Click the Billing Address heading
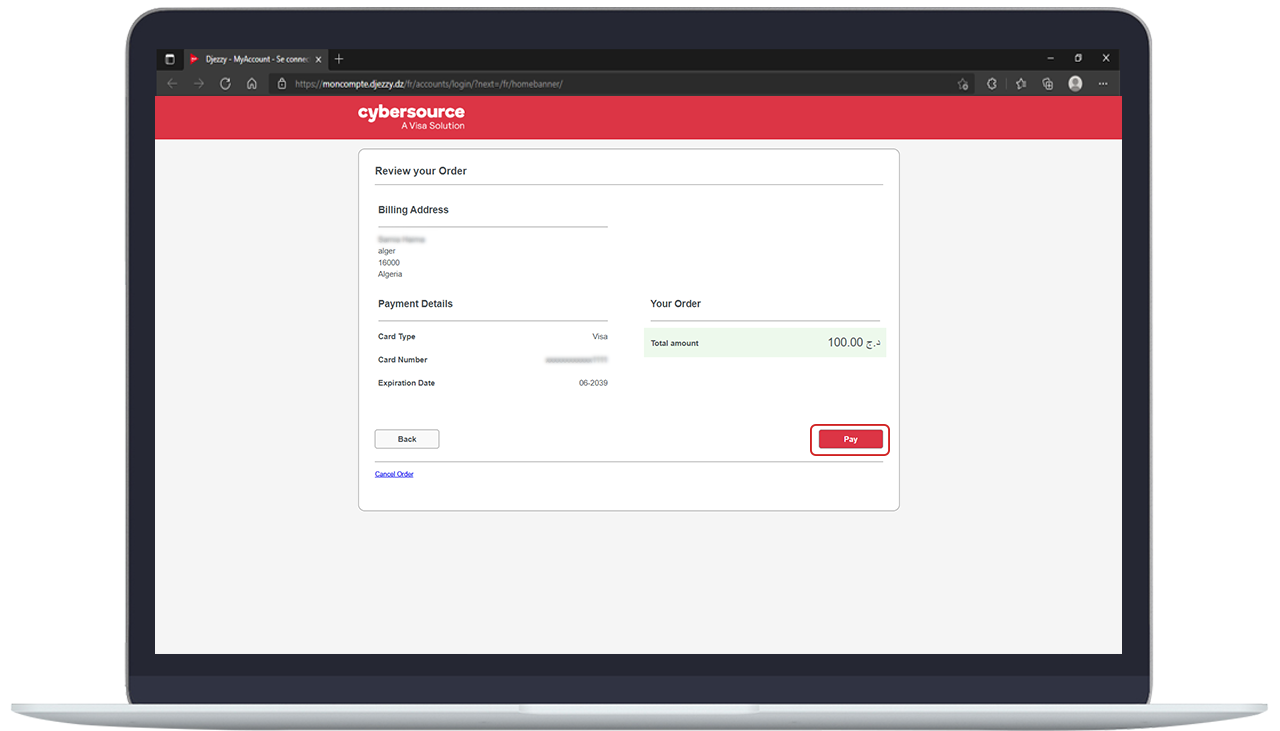Viewport: 1280px width, 731px height. [x=413, y=210]
